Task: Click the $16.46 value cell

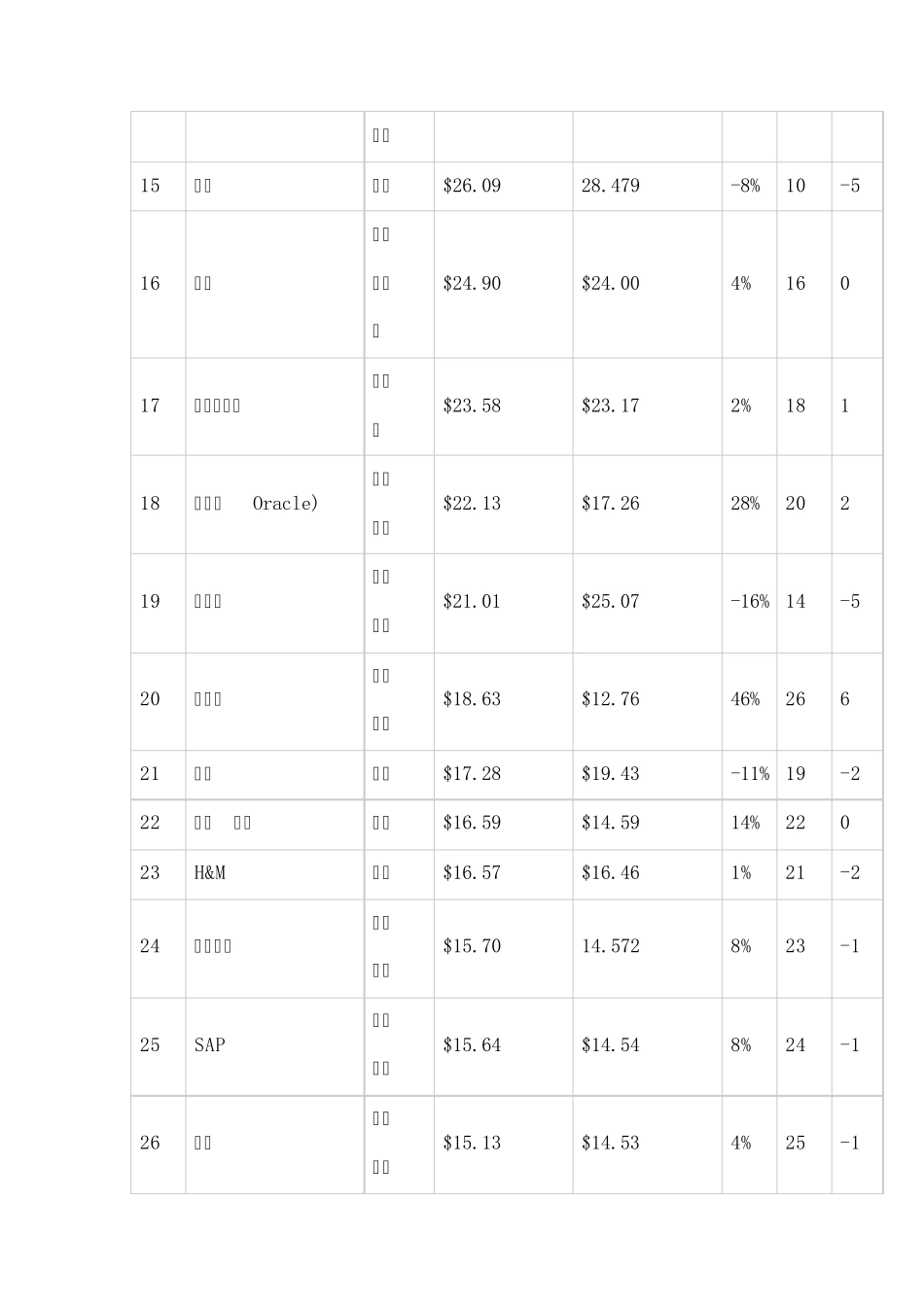Action: coord(611,873)
